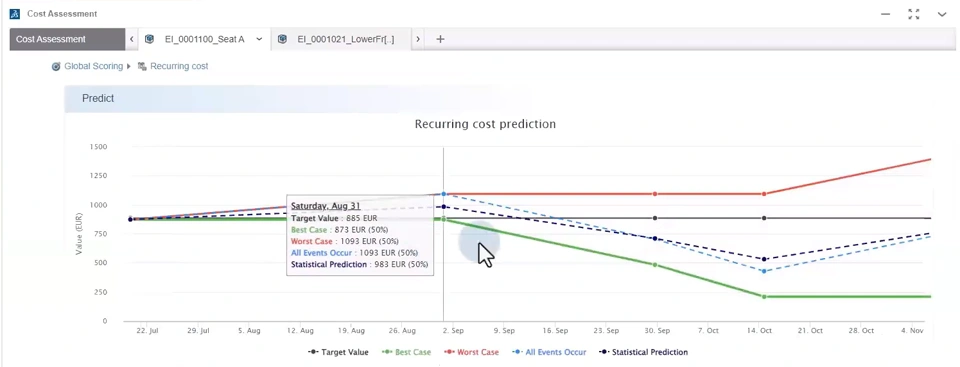Minimize the Cost Assessment widget

click(x=885, y=14)
